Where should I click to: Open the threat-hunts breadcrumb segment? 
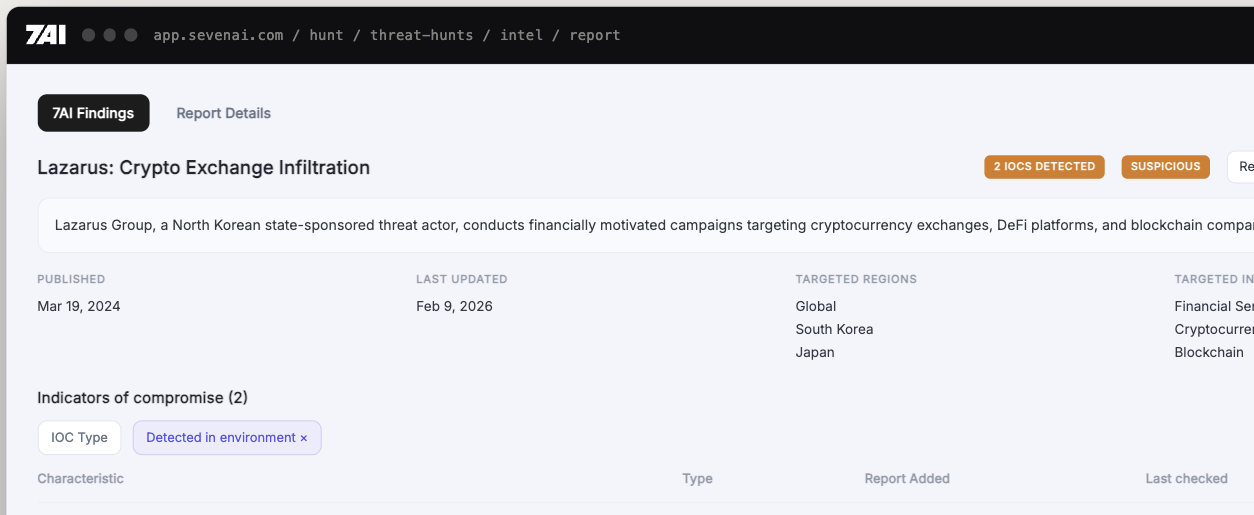(x=421, y=35)
